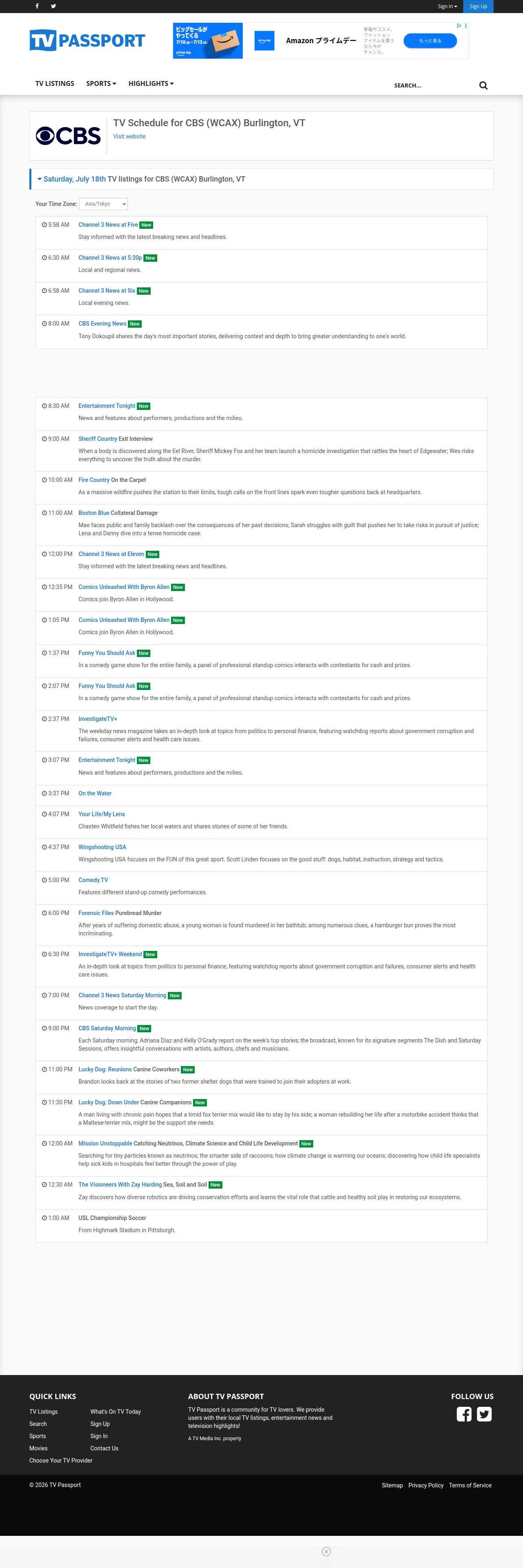The height and width of the screenshot is (1568, 523).
Task: Open the Lucky Dog: Reunions show link
Action: coord(105,1069)
